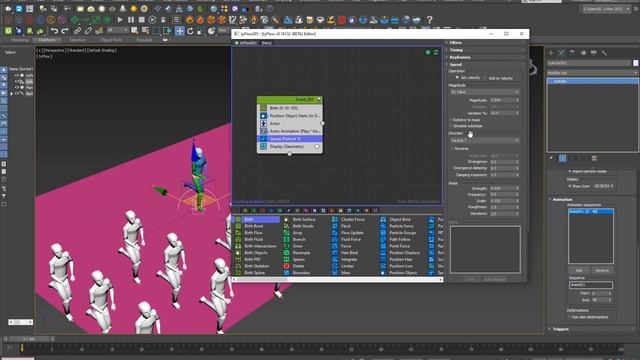The height and width of the screenshot is (360, 640).
Task: Toggle visibility eye of first scene object
Action: pos(17,76)
